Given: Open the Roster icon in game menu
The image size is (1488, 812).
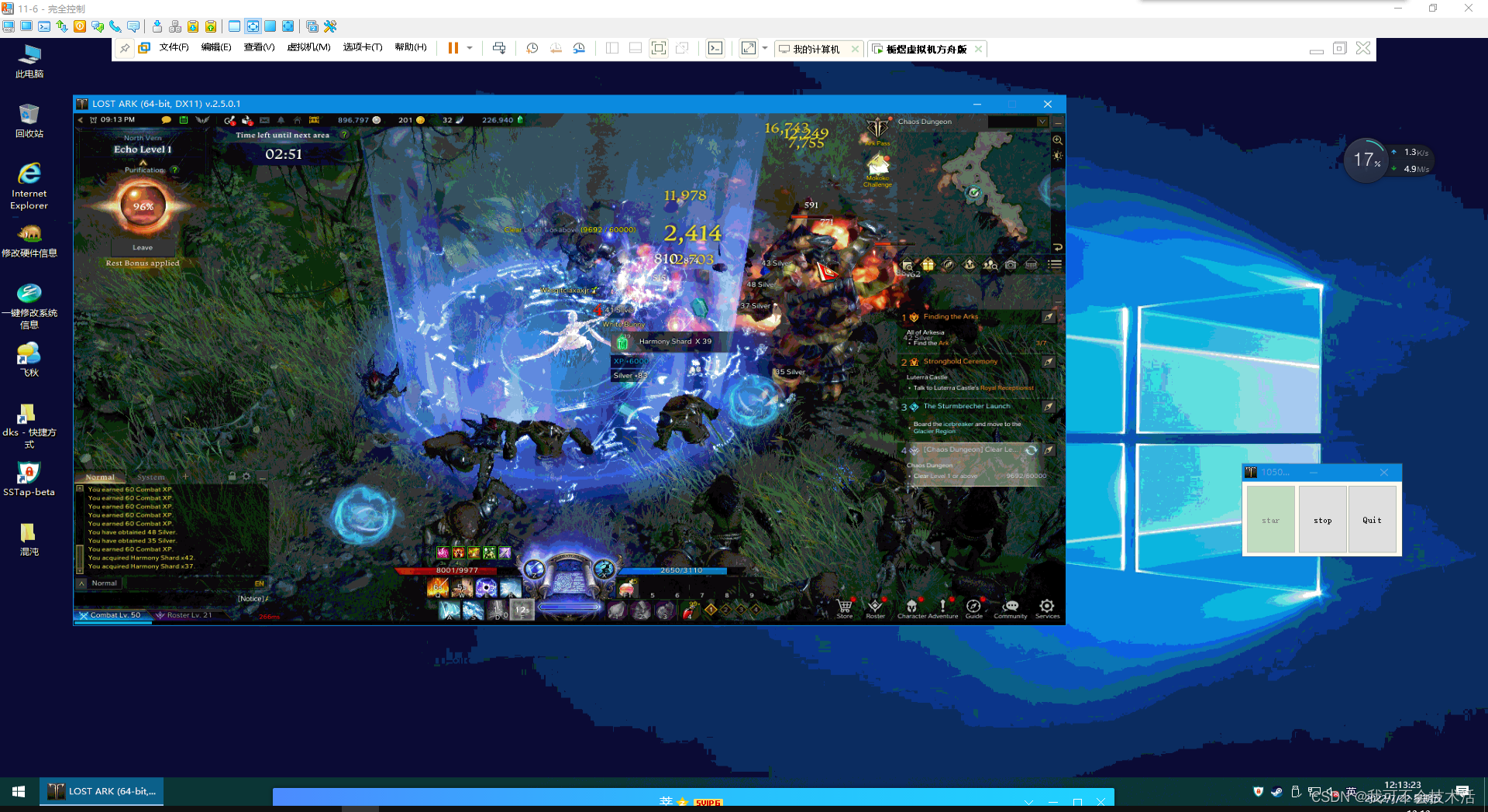Looking at the screenshot, I should coord(875,606).
